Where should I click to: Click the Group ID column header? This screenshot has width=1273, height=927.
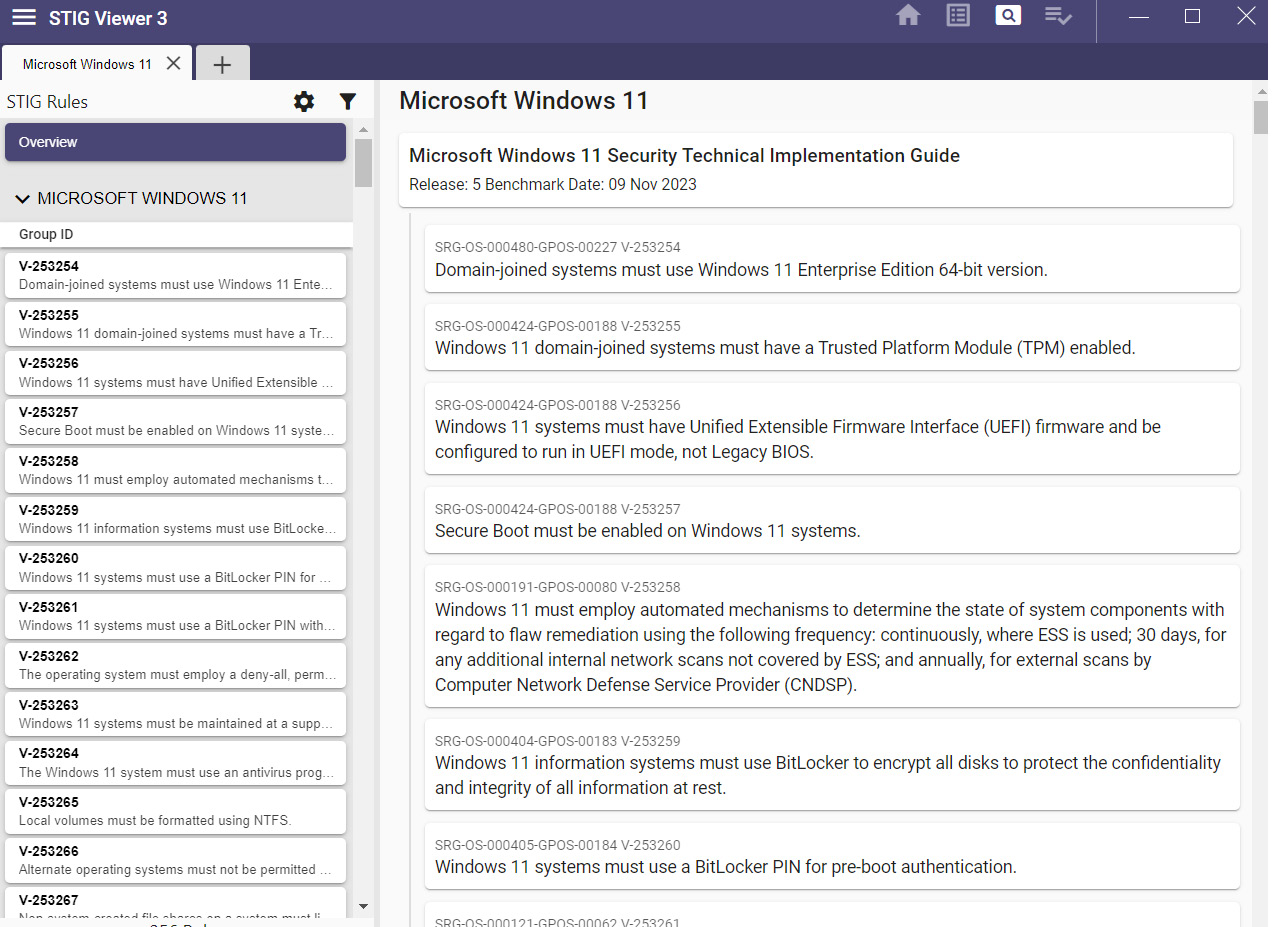tap(46, 234)
